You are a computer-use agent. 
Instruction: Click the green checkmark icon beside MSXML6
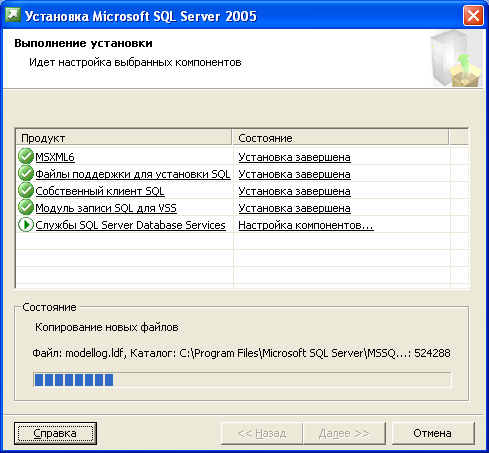tap(26, 156)
